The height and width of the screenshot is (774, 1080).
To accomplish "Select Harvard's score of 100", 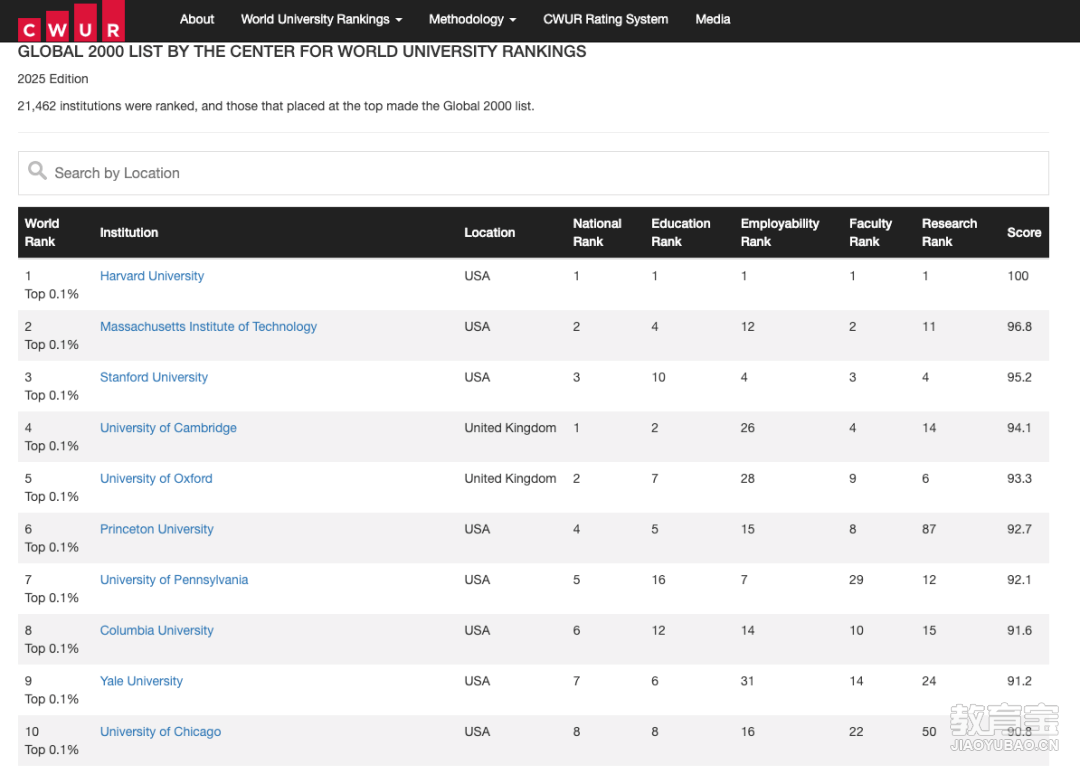I will coord(1018,276).
